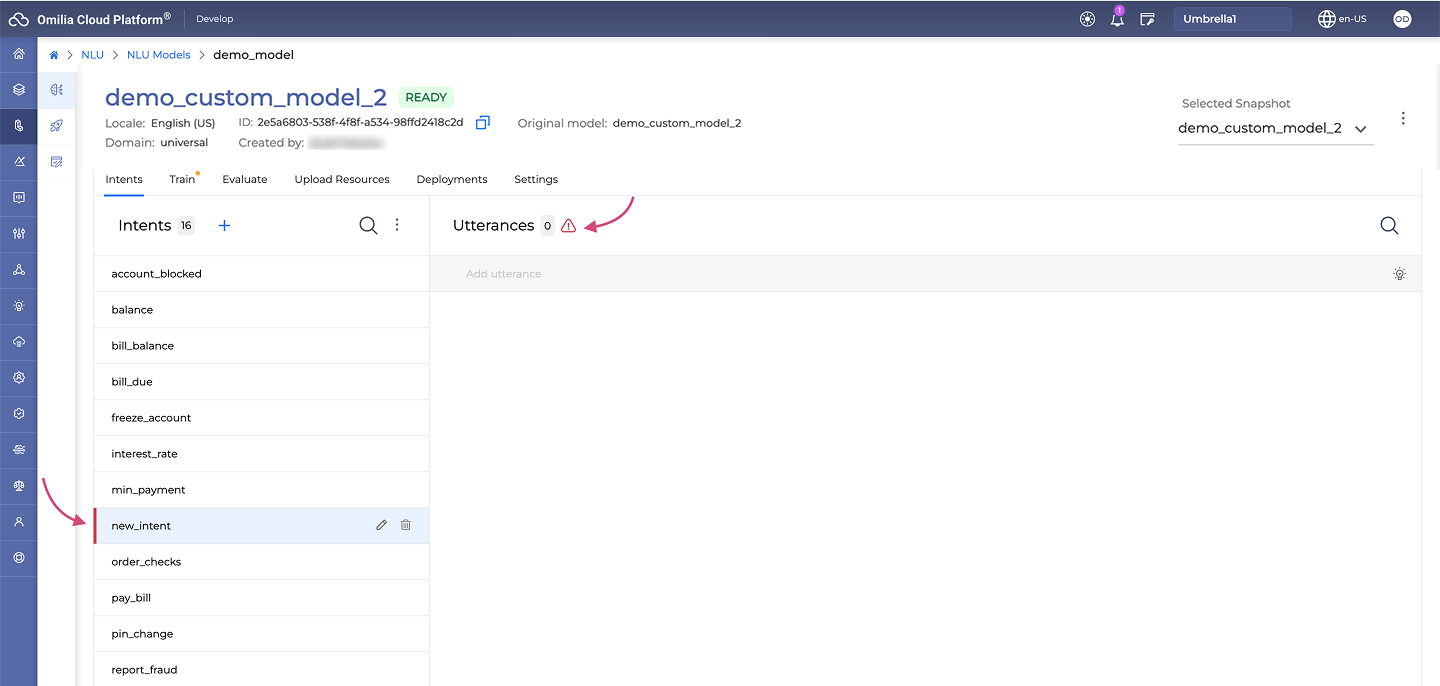Open the en-US language selector

point(1342,19)
